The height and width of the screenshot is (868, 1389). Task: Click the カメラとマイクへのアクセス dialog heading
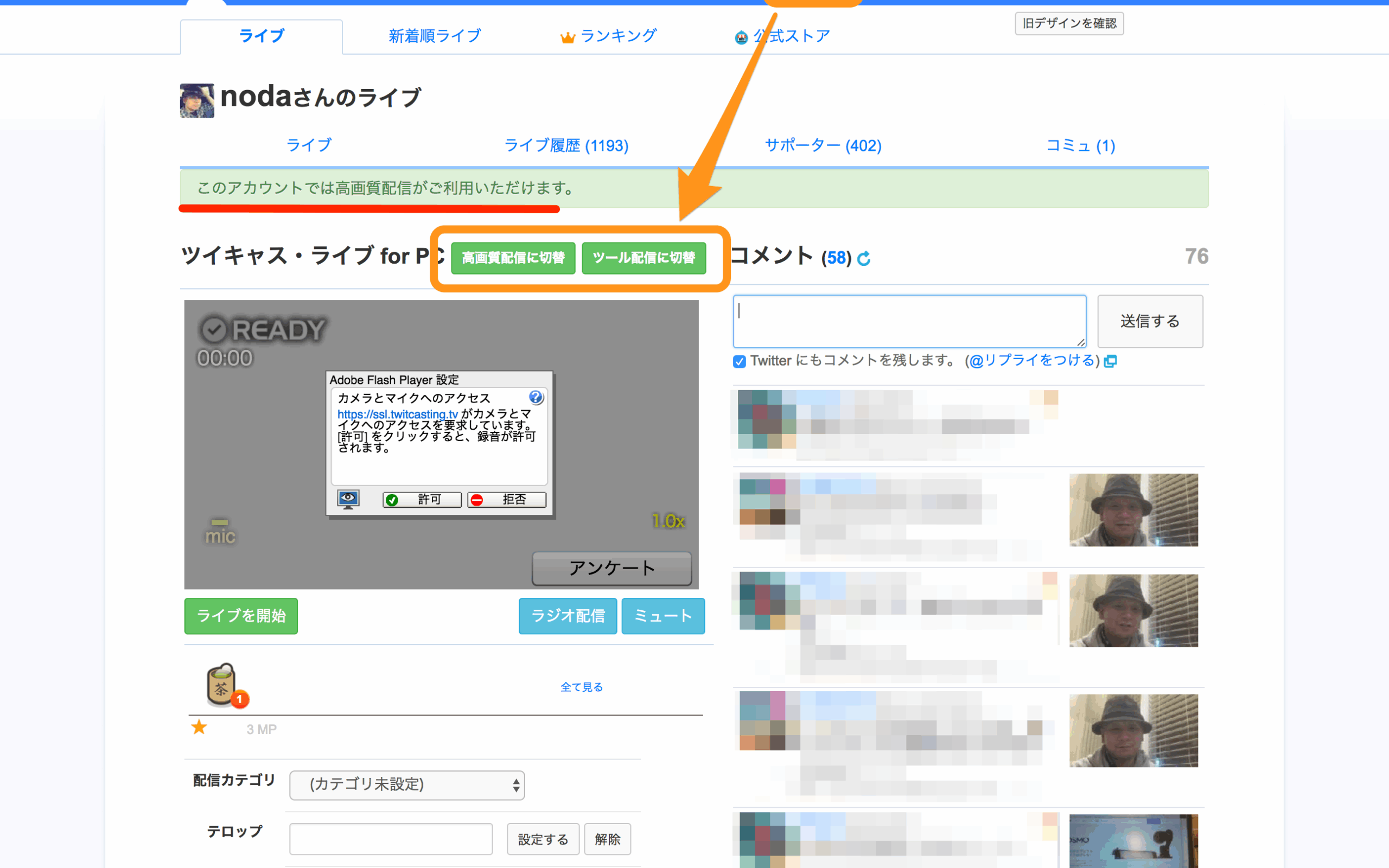click(414, 398)
